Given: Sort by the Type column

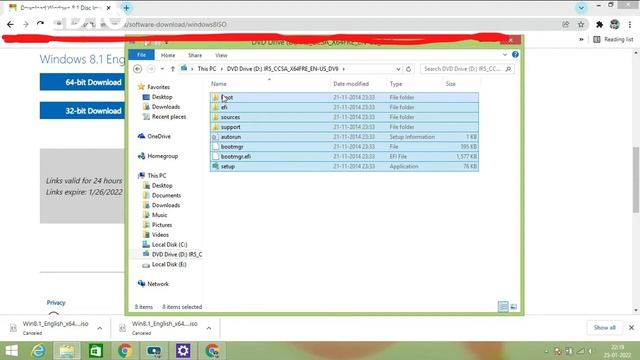Looking at the screenshot, I should click(x=396, y=84).
